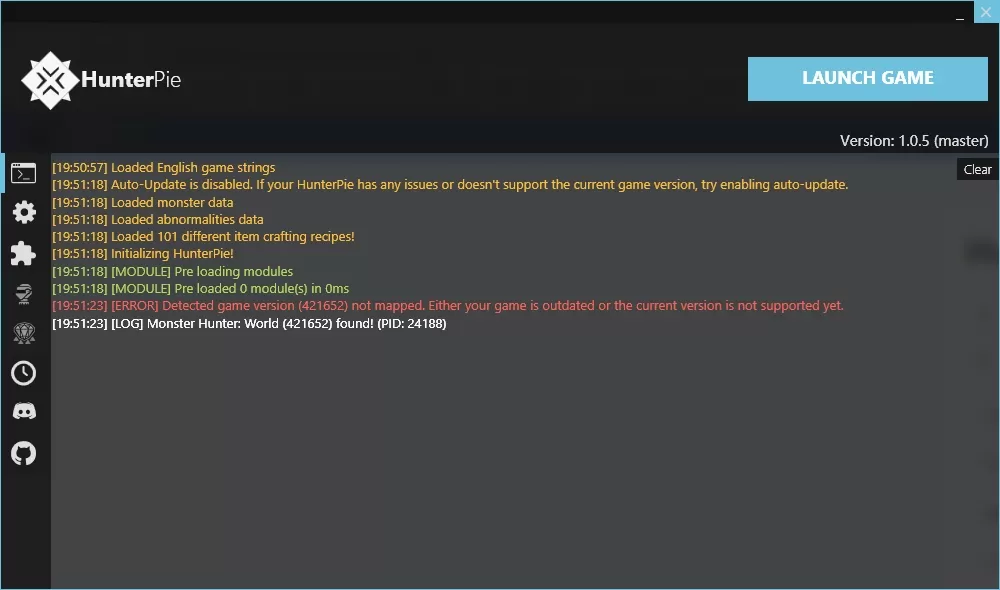Open the GitHub repository icon

coord(24,454)
